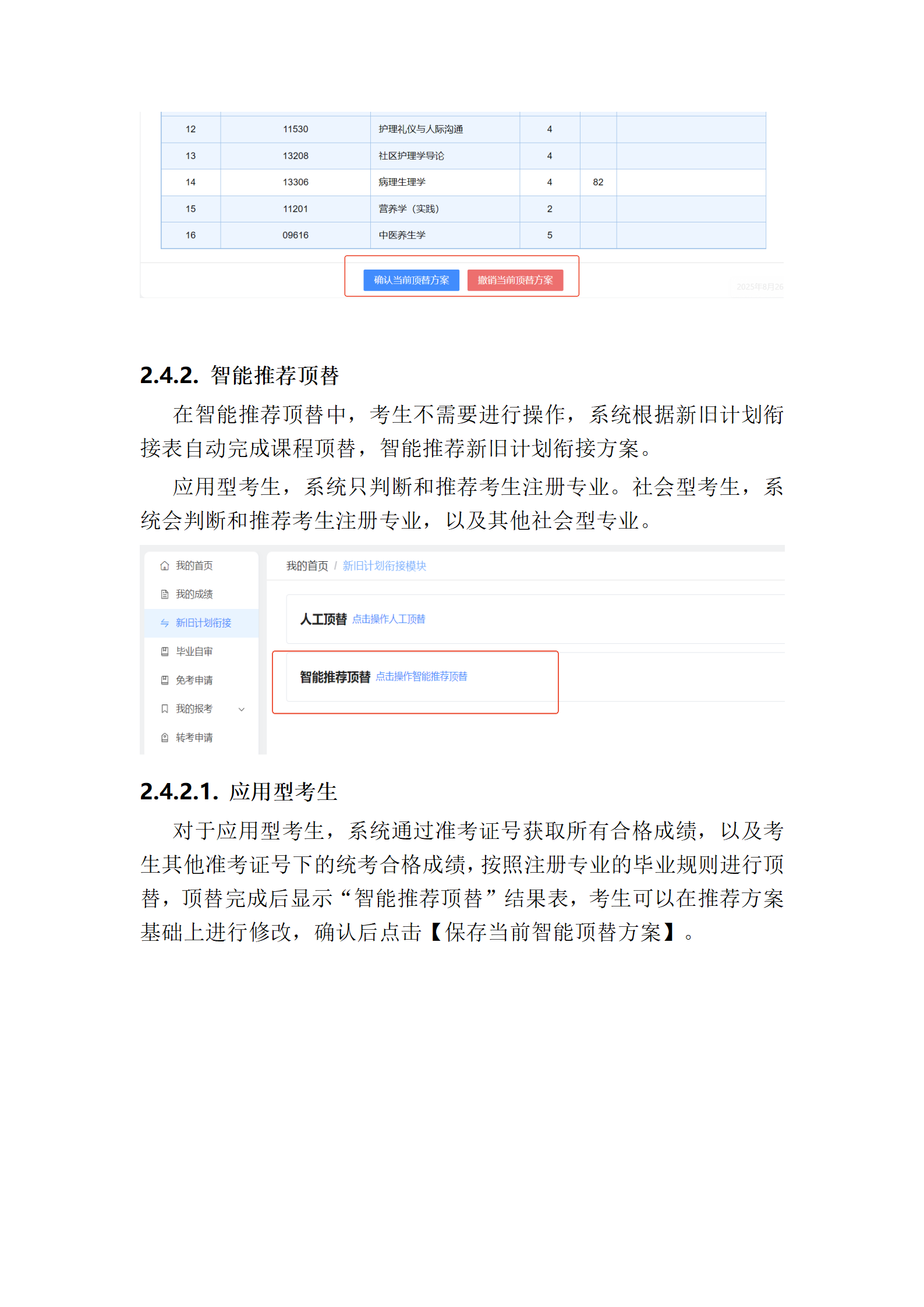This screenshot has width=924, height=1307.
Task: Go to 我的首页 in the breadcrumb
Action: [307, 566]
